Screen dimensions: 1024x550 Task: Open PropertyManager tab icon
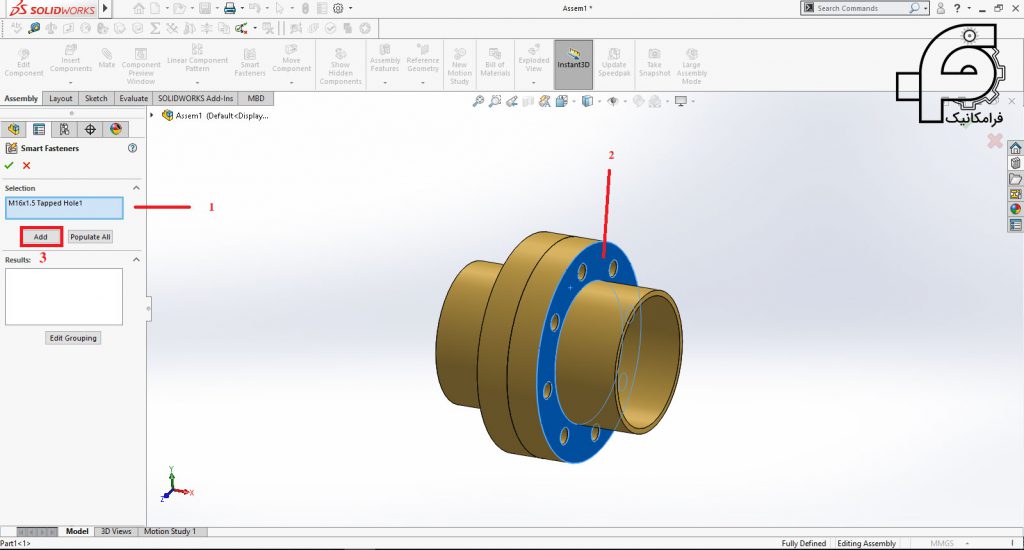tap(39, 129)
